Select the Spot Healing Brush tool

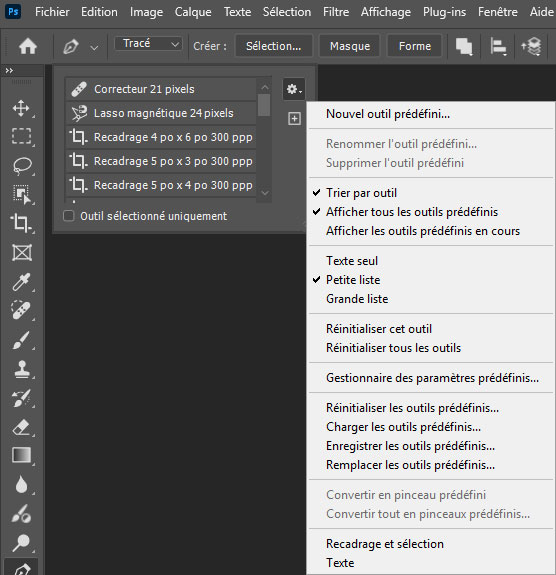click(x=21, y=310)
